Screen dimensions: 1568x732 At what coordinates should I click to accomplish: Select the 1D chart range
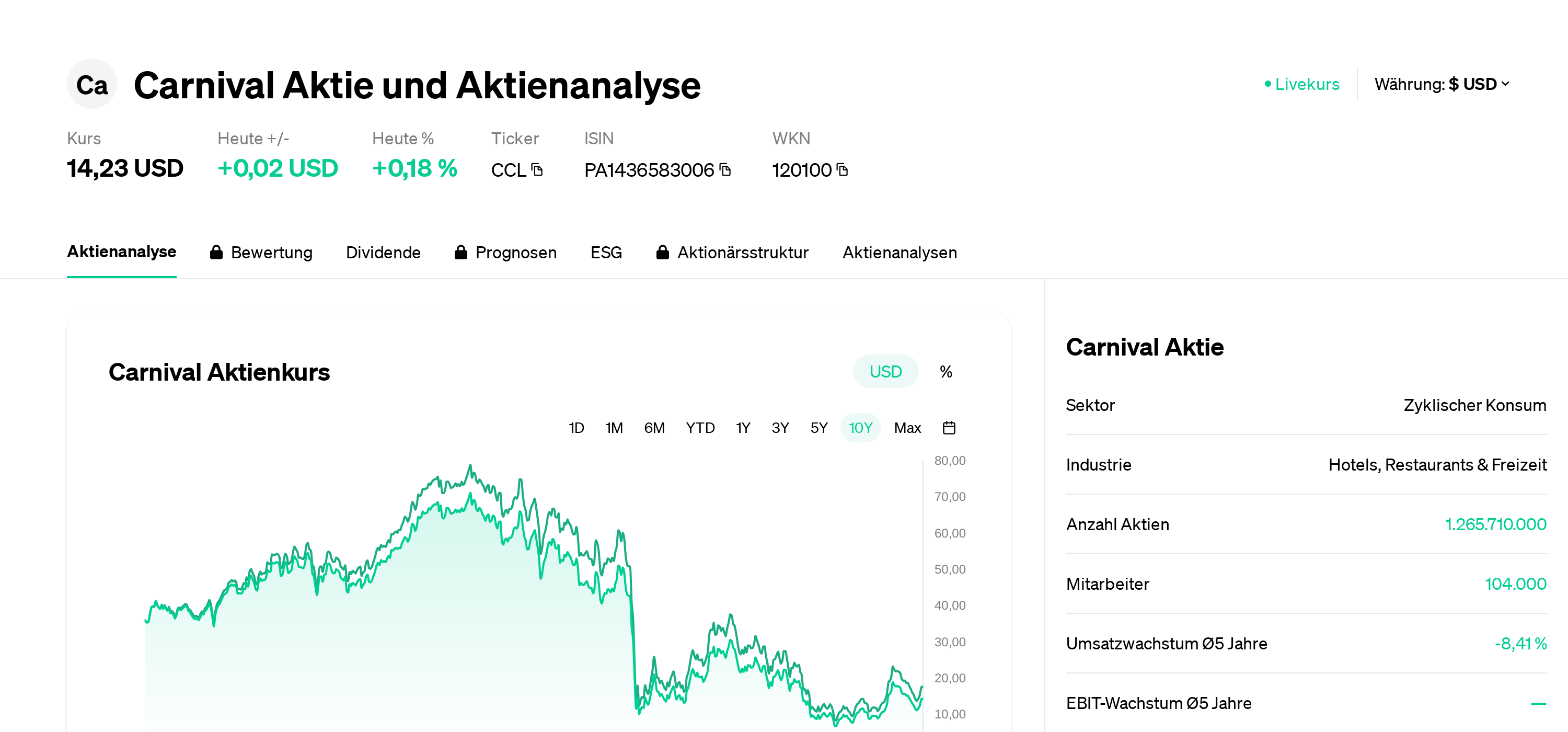click(577, 428)
